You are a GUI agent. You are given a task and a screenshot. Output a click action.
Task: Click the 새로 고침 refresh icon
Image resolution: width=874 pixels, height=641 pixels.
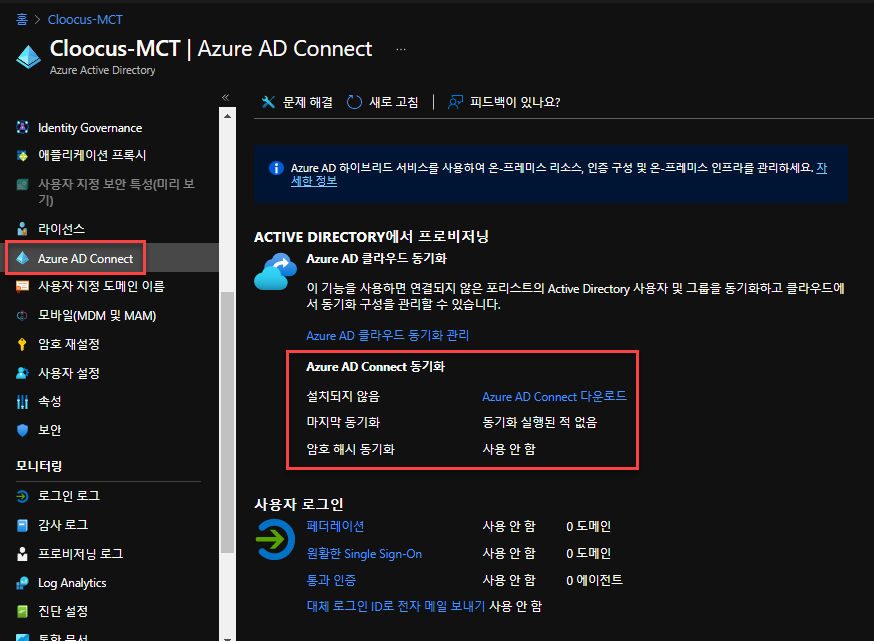click(355, 102)
